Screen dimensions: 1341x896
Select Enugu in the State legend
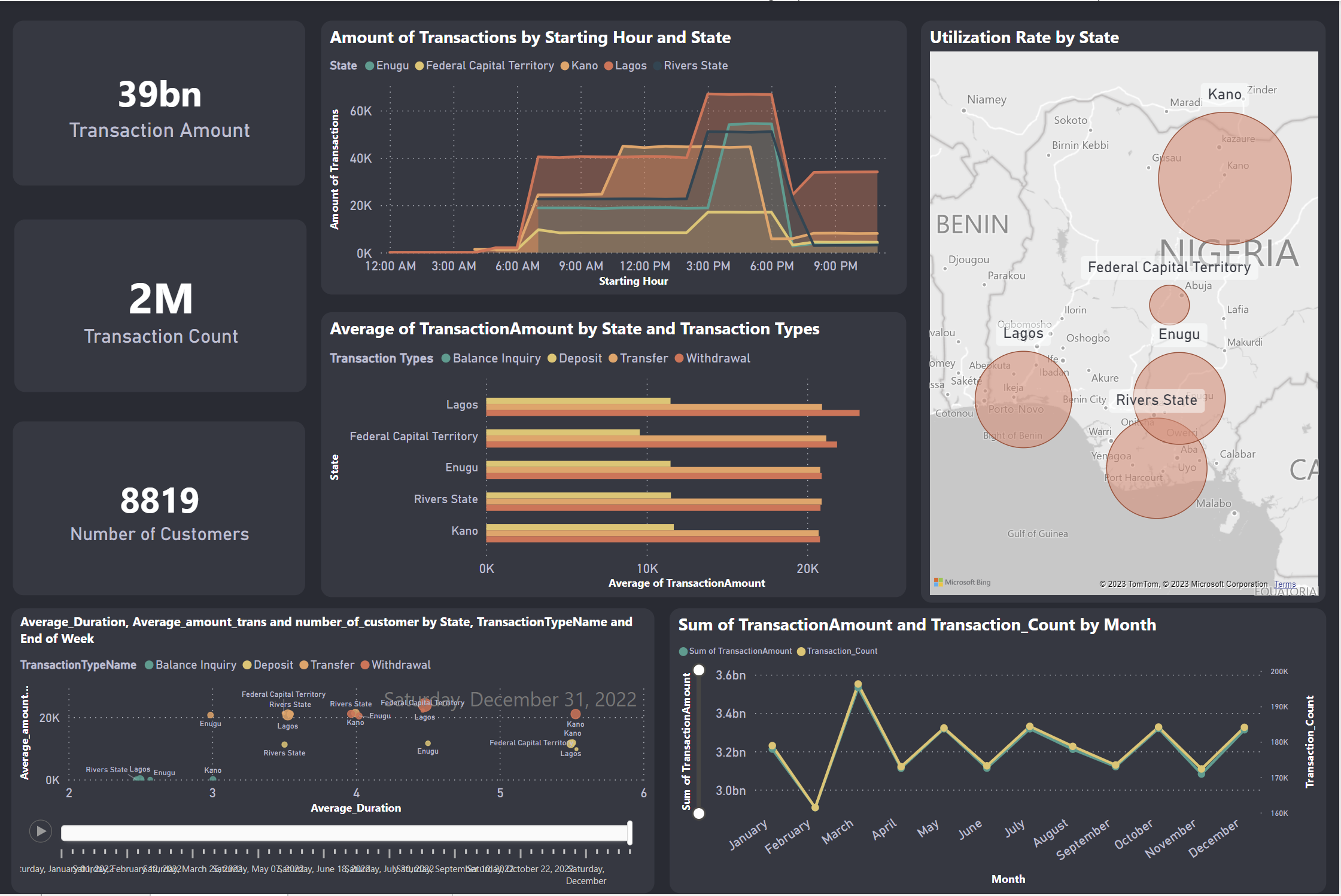point(391,66)
